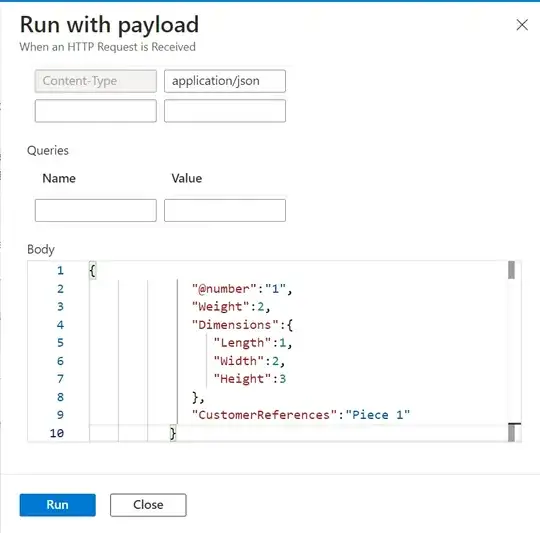Viewport: 540px width, 533px height.
Task: Focus the empty header name field below Content-Type
Action: point(96,111)
